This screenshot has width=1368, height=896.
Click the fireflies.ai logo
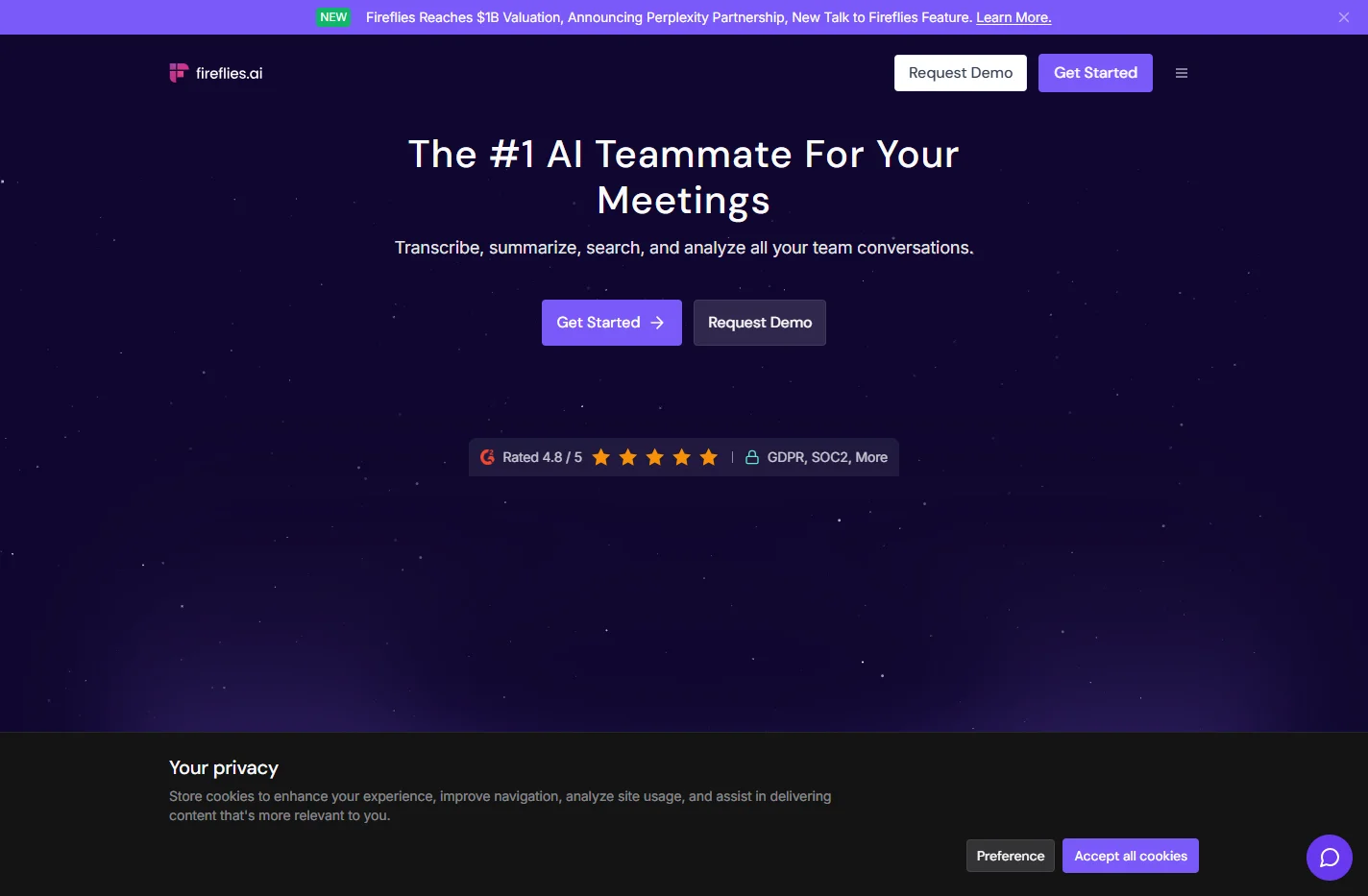tap(216, 73)
